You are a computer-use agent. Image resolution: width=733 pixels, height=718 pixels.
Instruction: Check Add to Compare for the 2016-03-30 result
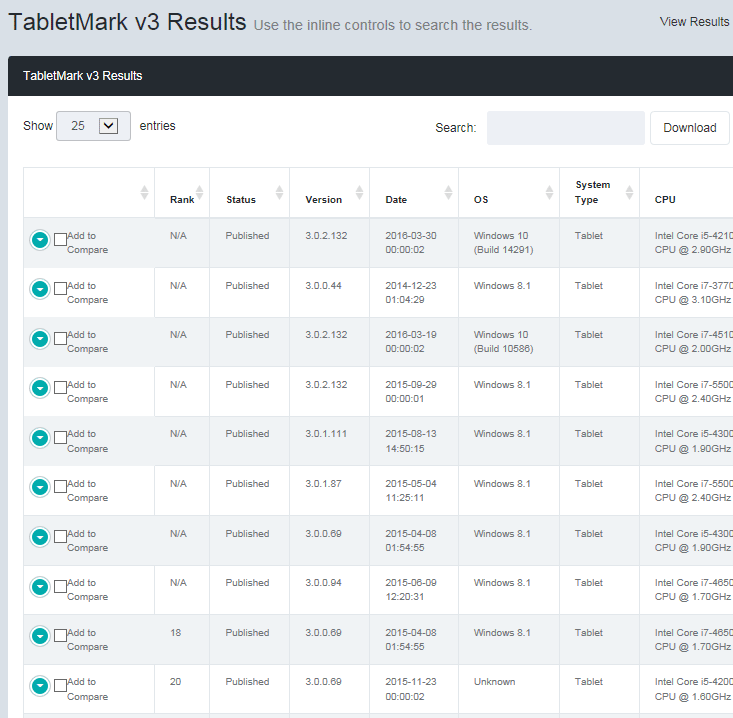click(60, 240)
